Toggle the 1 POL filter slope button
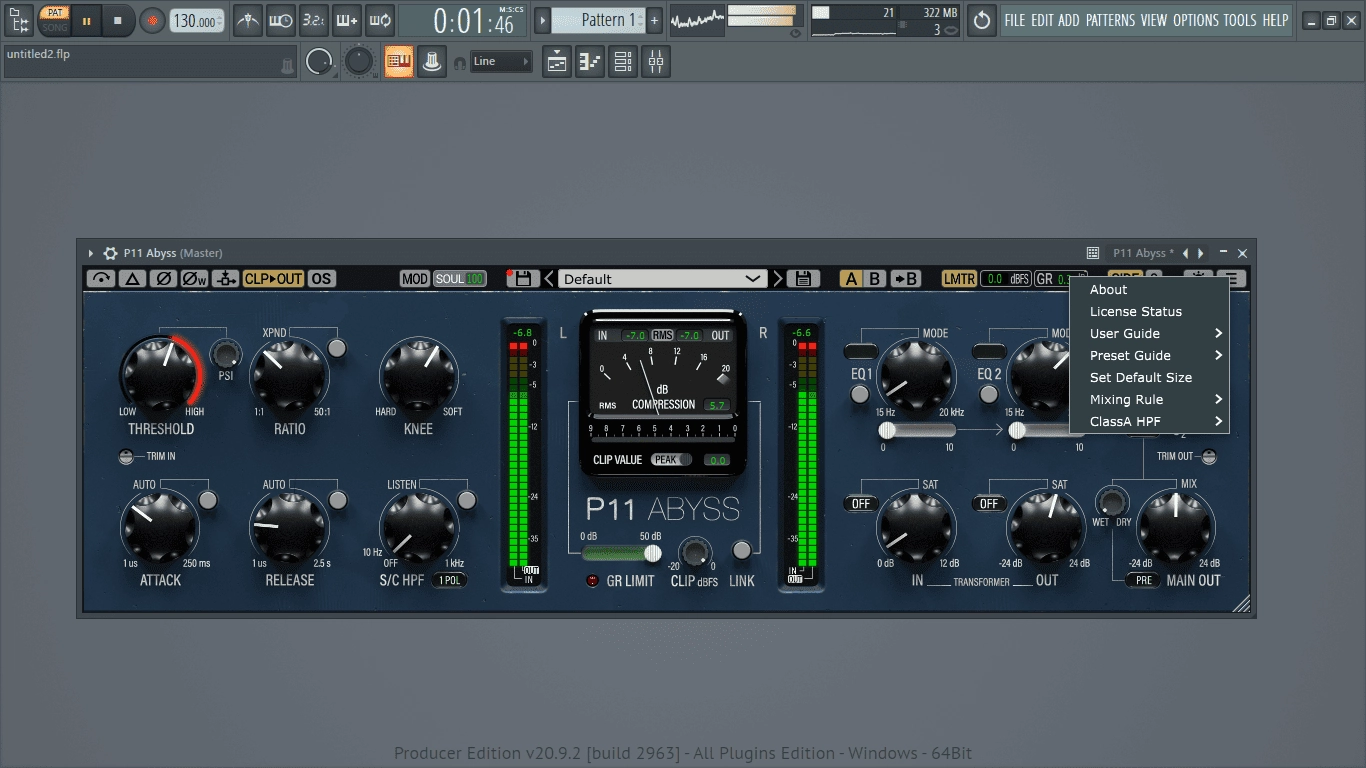1366x768 pixels. click(x=449, y=580)
